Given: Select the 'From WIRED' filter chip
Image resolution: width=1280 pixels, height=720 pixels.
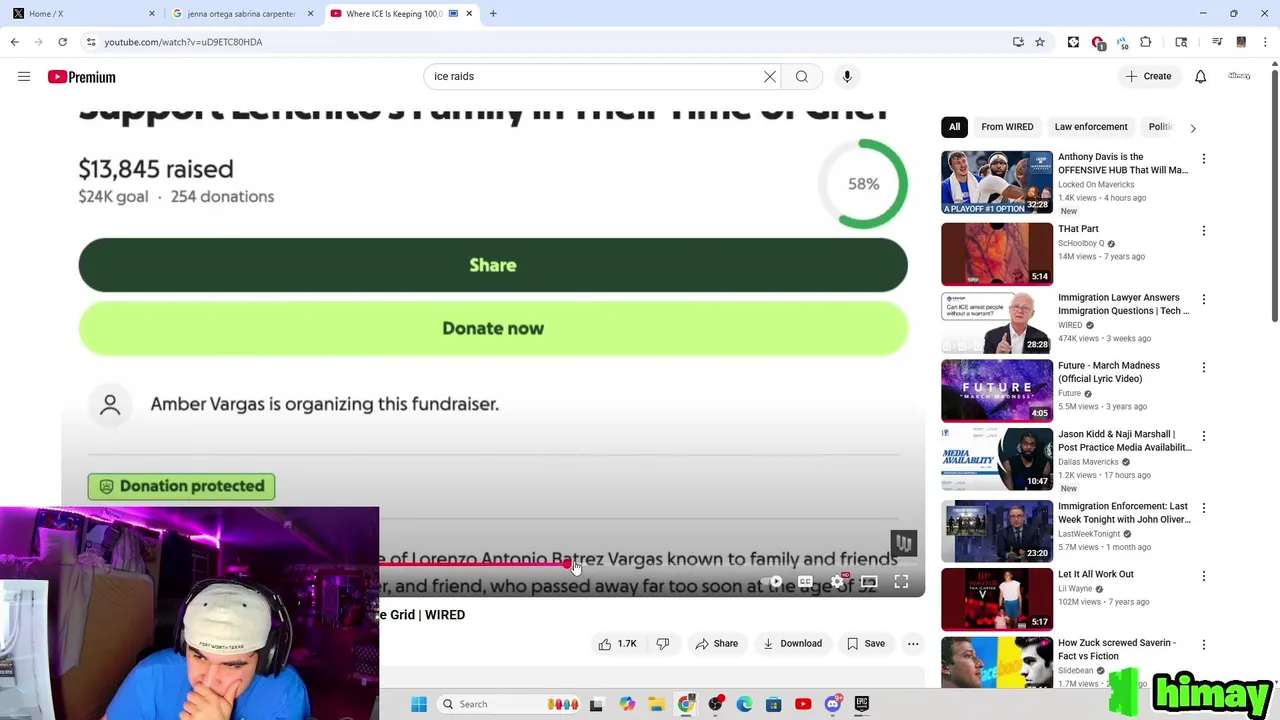Looking at the screenshot, I should (1007, 127).
